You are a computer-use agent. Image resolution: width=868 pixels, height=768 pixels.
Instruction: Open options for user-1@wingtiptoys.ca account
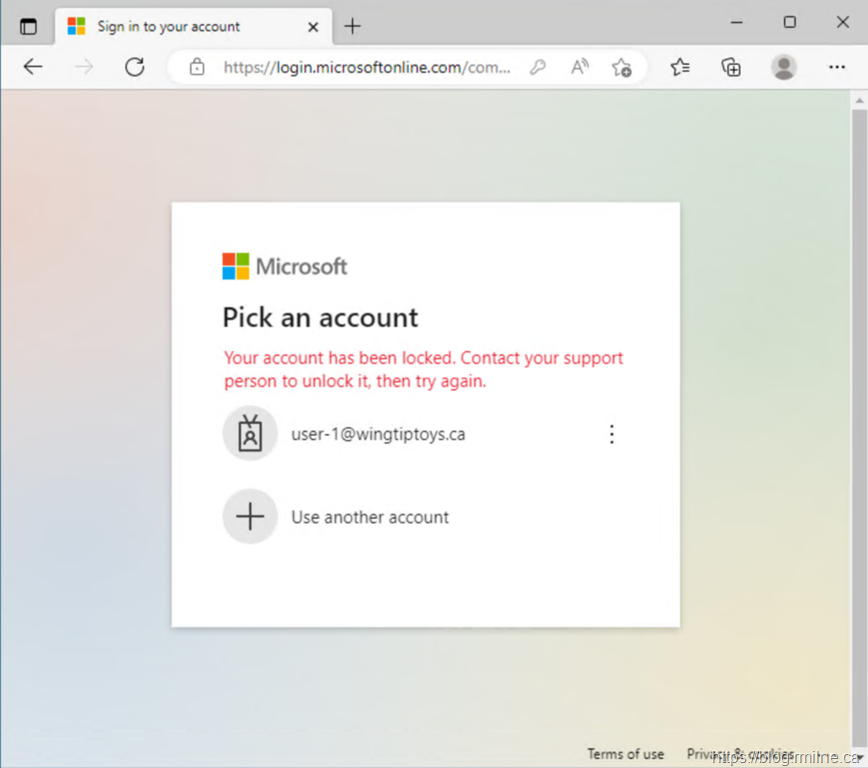pos(612,434)
